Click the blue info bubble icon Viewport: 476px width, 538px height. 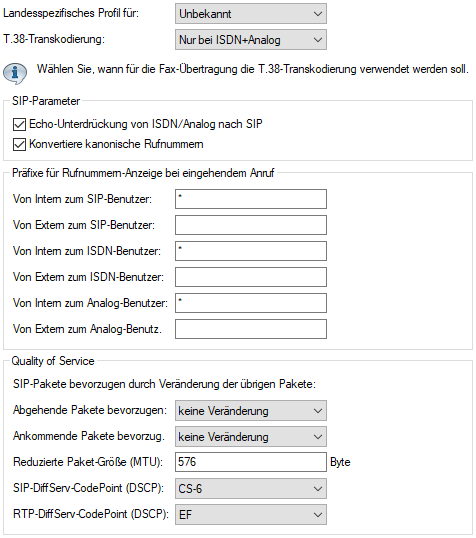click(x=15, y=73)
